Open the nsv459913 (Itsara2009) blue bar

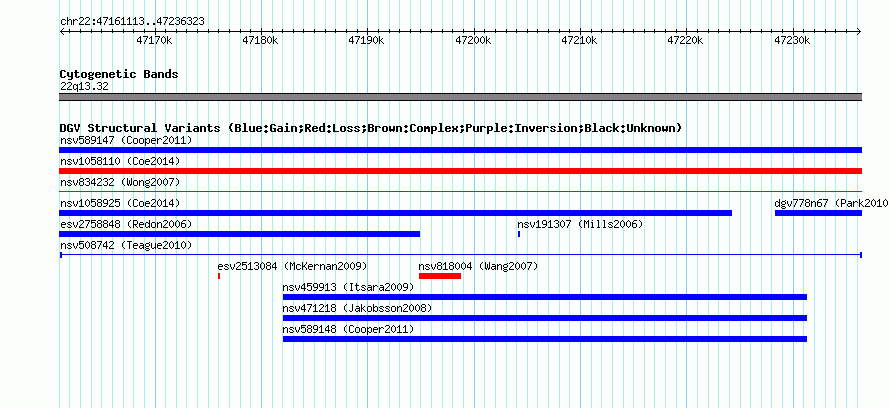click(545, 297)
